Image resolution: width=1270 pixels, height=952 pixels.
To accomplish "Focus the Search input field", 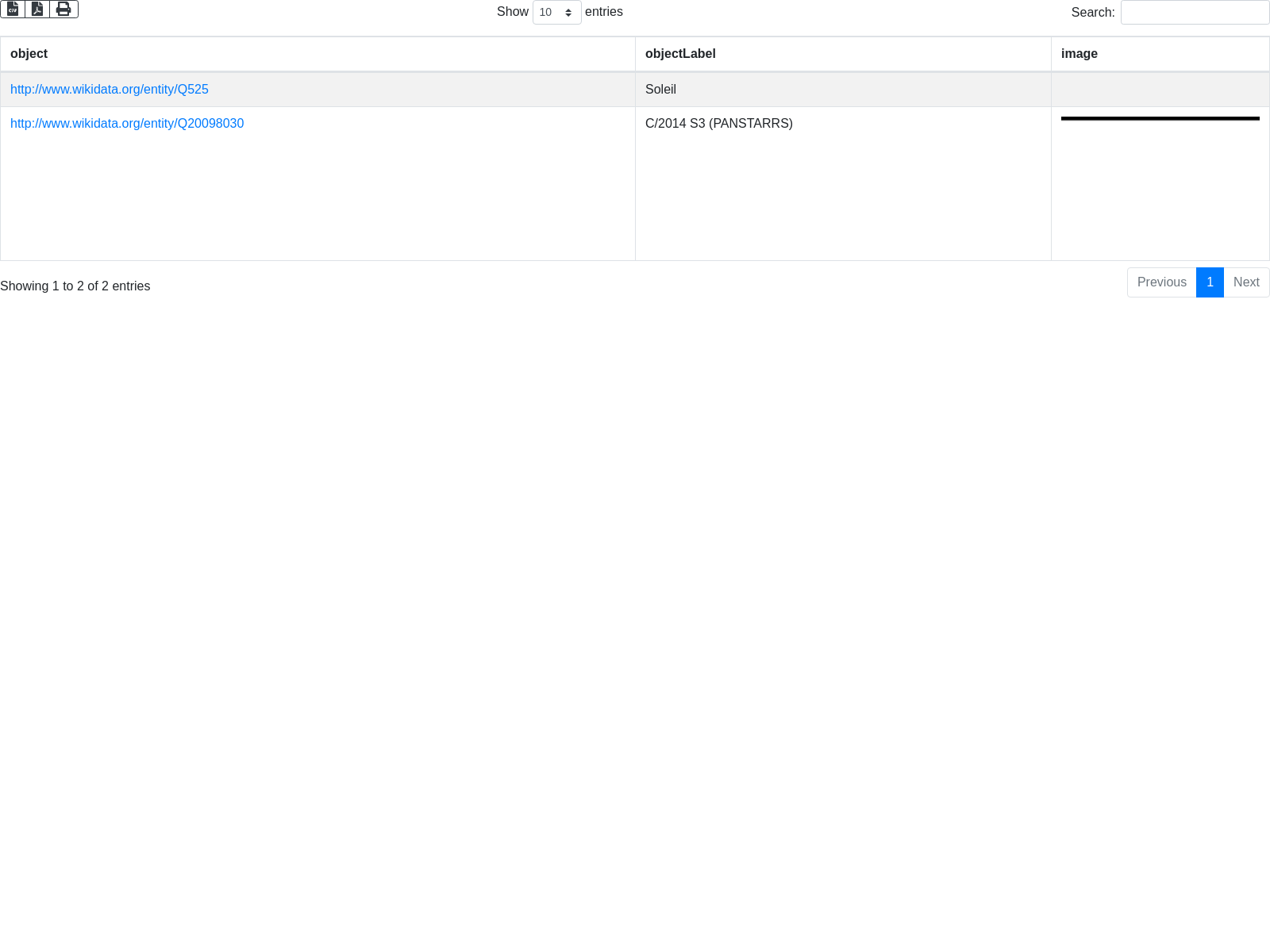I will pyautogui.click(x=1195, y=13).
